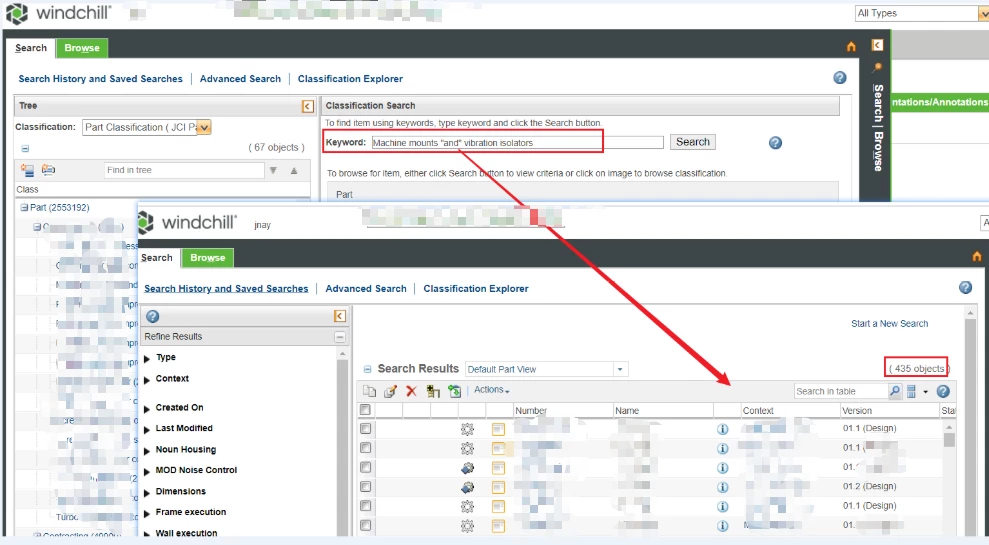Tick the checkbox of the fifth result row
This screenshot has width=989, height=545.
click(x=365, y=506)
